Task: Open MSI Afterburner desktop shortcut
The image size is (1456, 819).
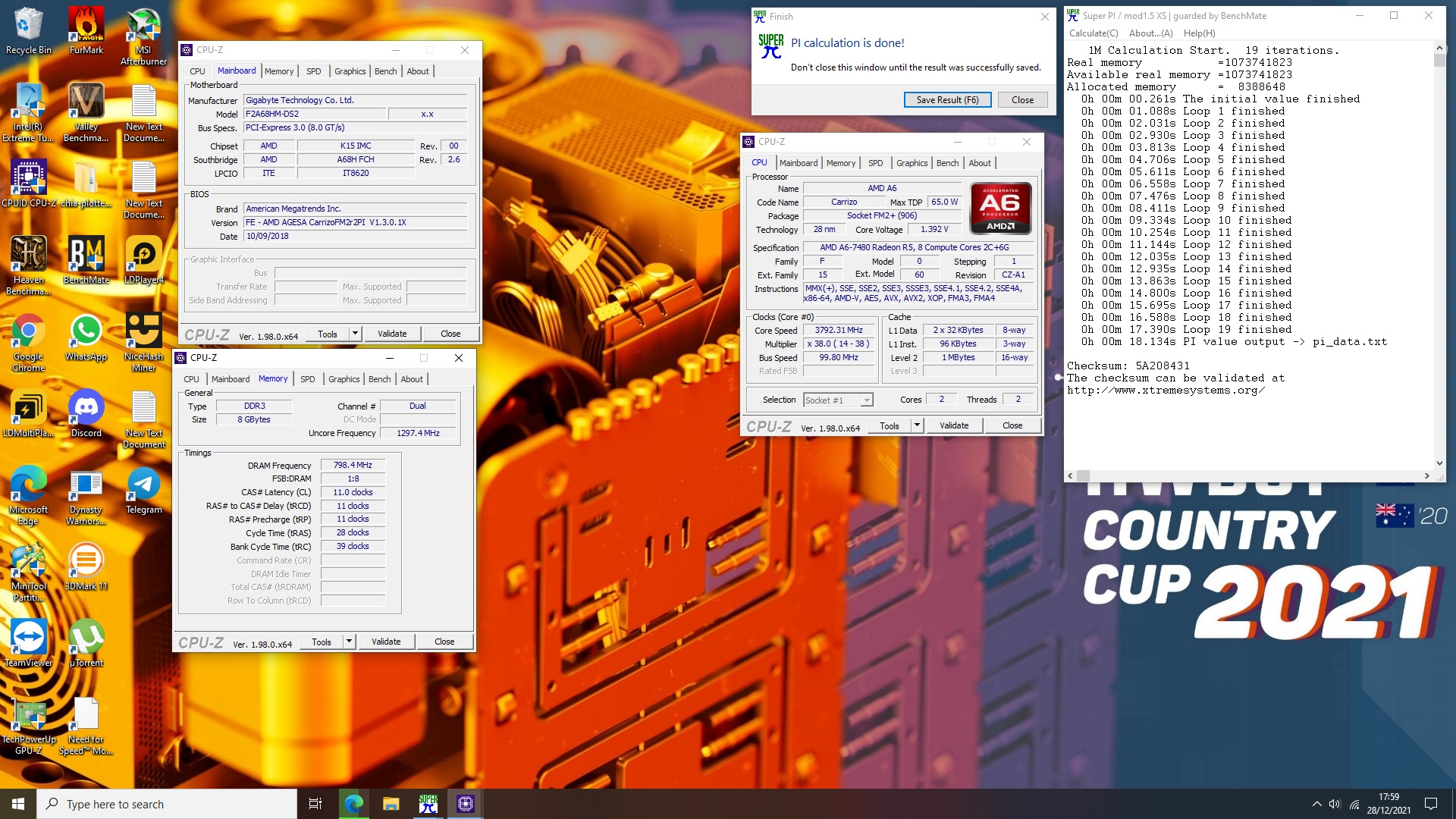Action: click(143, 36)
